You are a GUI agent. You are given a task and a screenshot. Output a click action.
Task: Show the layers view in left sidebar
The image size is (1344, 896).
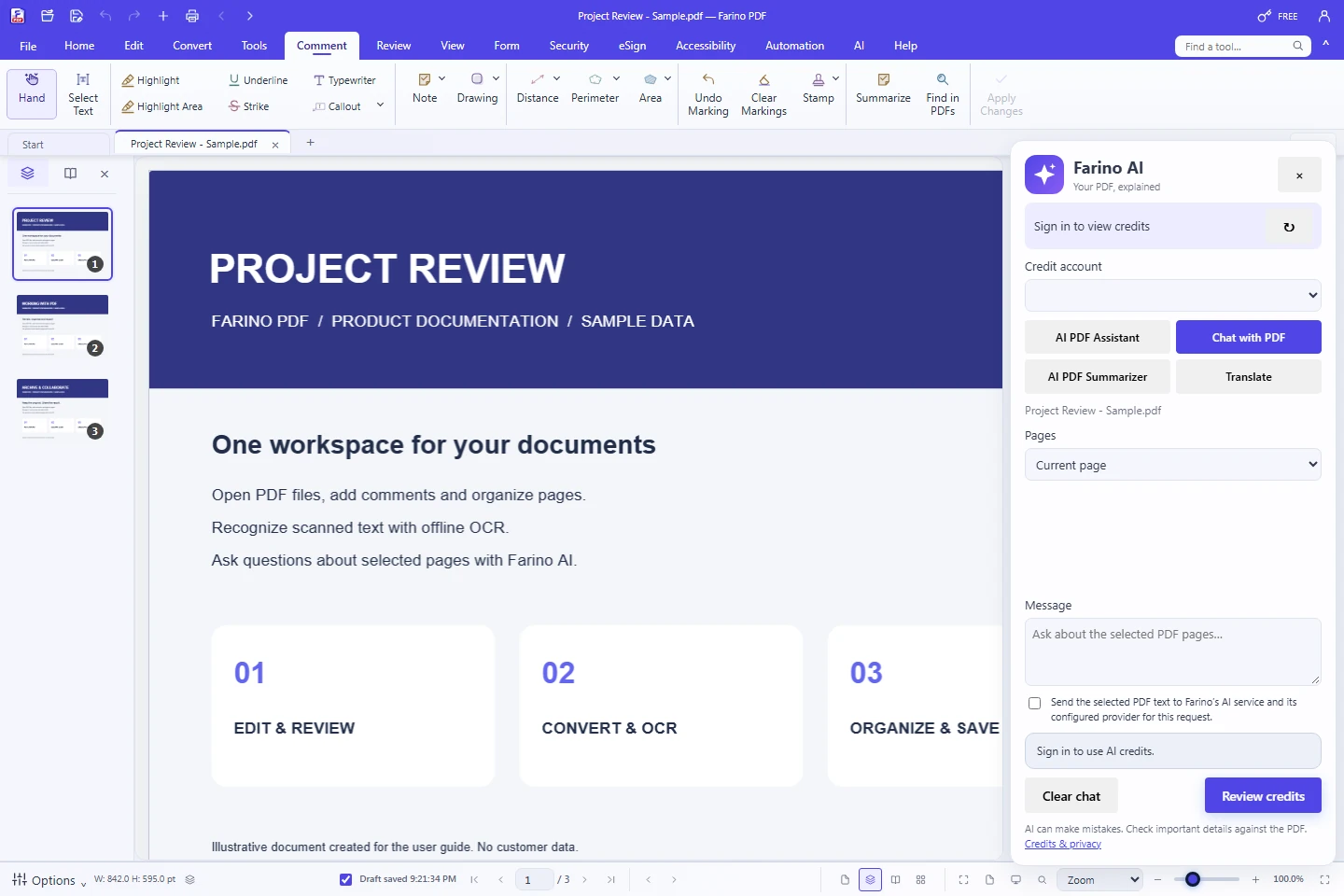click(x=27, y=174)
